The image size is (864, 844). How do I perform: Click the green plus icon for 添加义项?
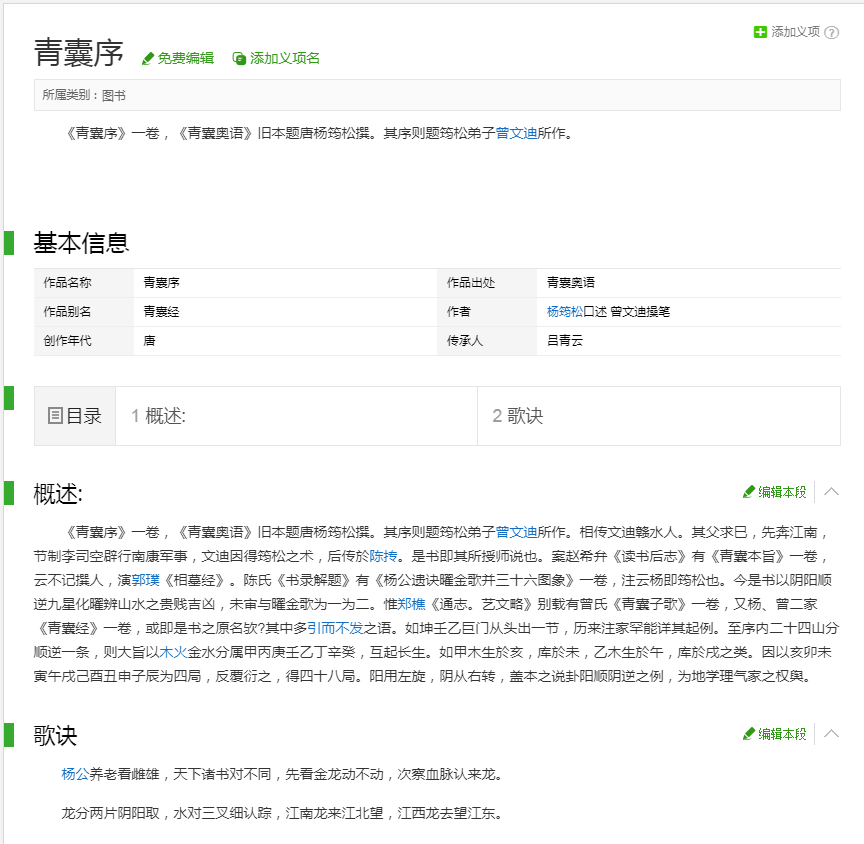(760, 33)
